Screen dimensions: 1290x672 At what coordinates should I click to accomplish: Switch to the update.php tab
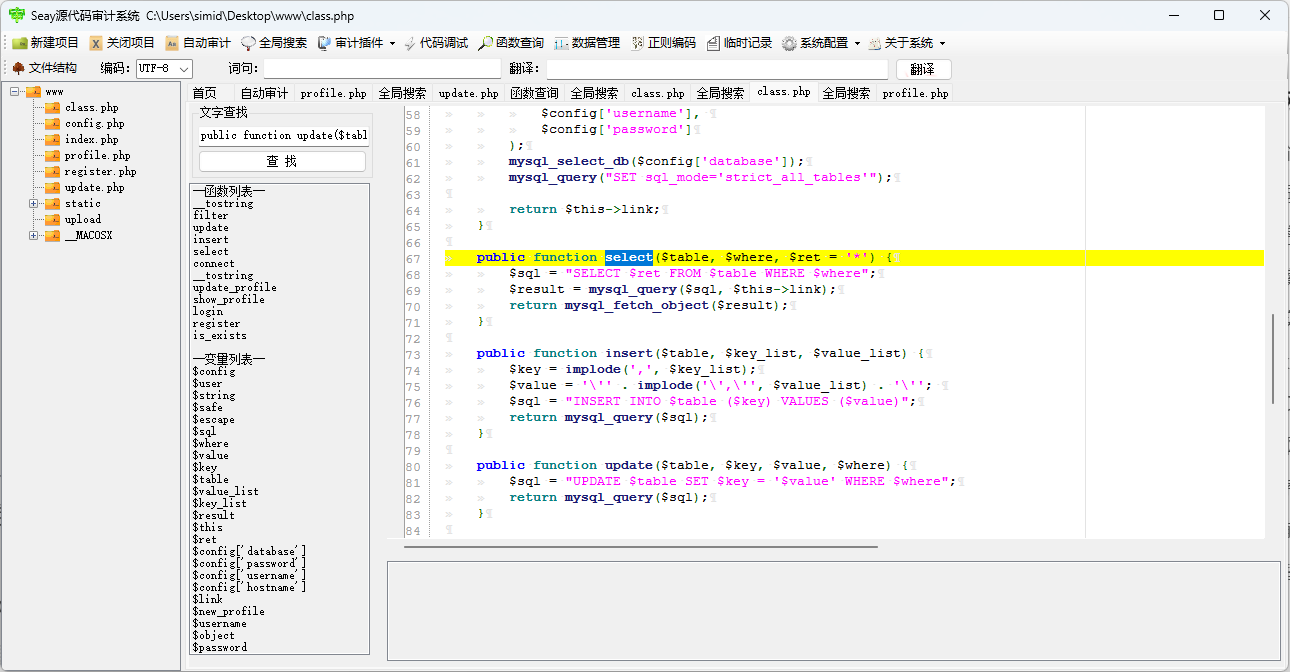tap(468, 92)
